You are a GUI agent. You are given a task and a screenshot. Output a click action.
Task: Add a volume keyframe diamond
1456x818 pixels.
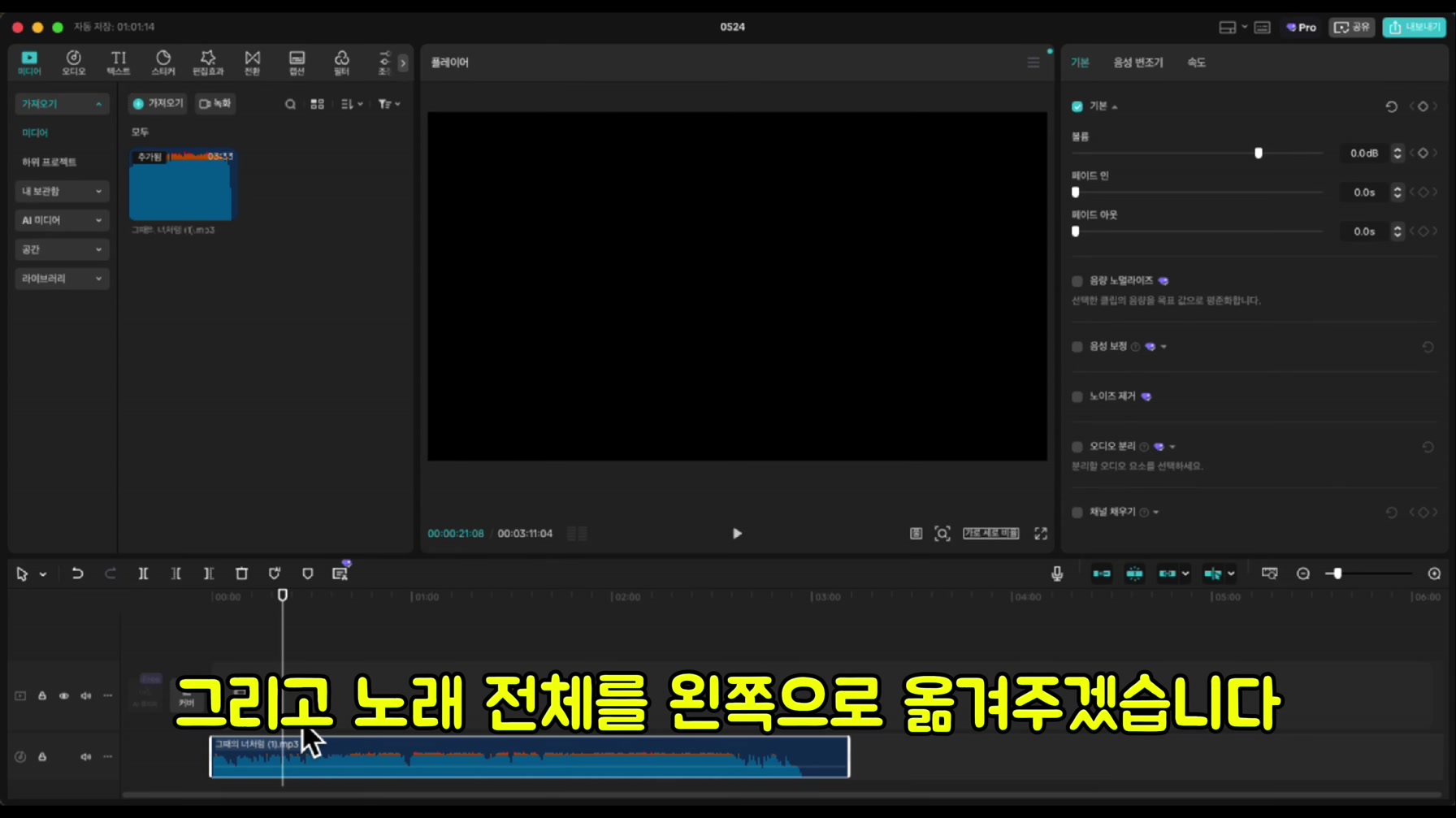(1423, 153)
